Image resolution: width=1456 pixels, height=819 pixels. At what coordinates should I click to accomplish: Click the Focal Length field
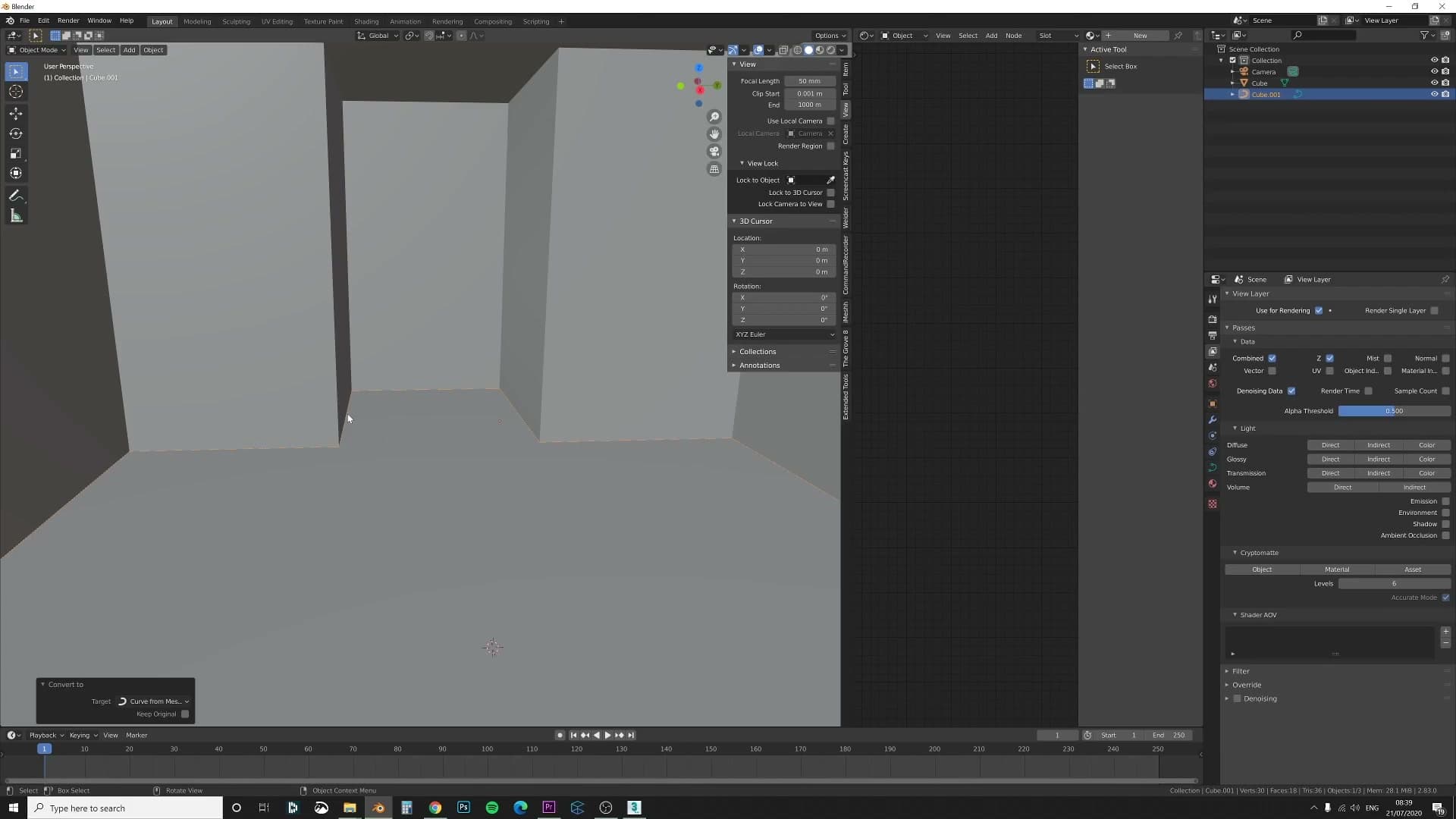pyautogui.click(x=809, y=81)
